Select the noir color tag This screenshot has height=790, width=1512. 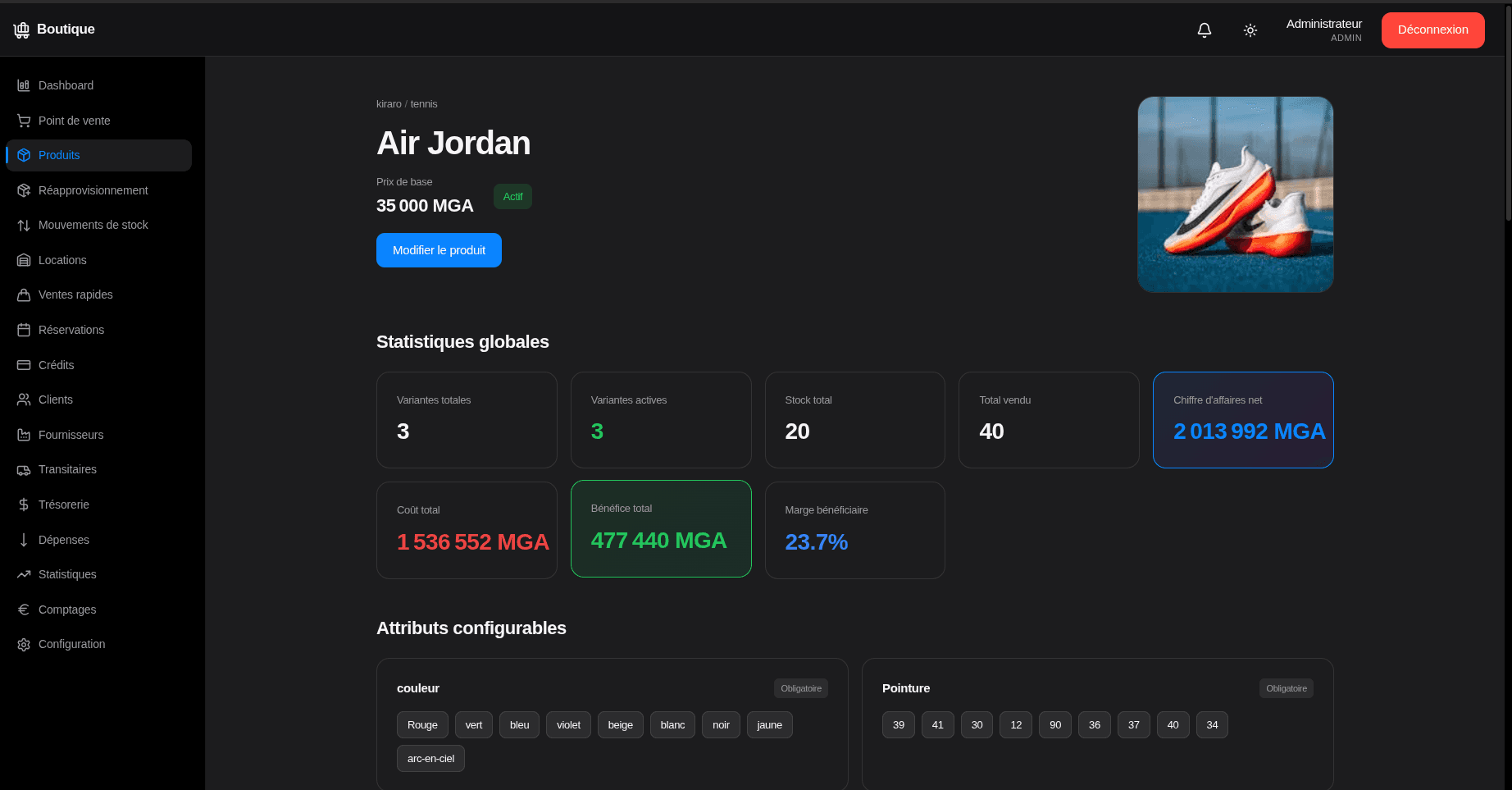[721, 725]
